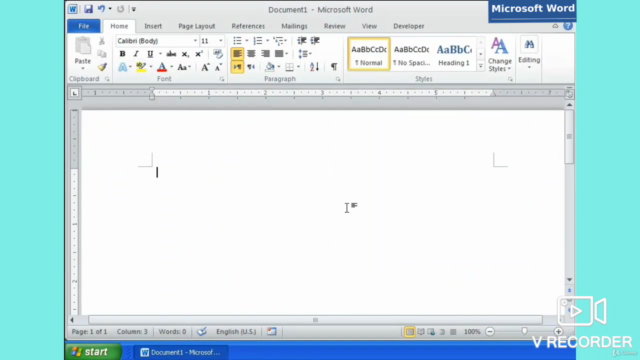The image size is (640, 360).
Task: Apply Subscript formatting
Action: [x=185, y=54]
